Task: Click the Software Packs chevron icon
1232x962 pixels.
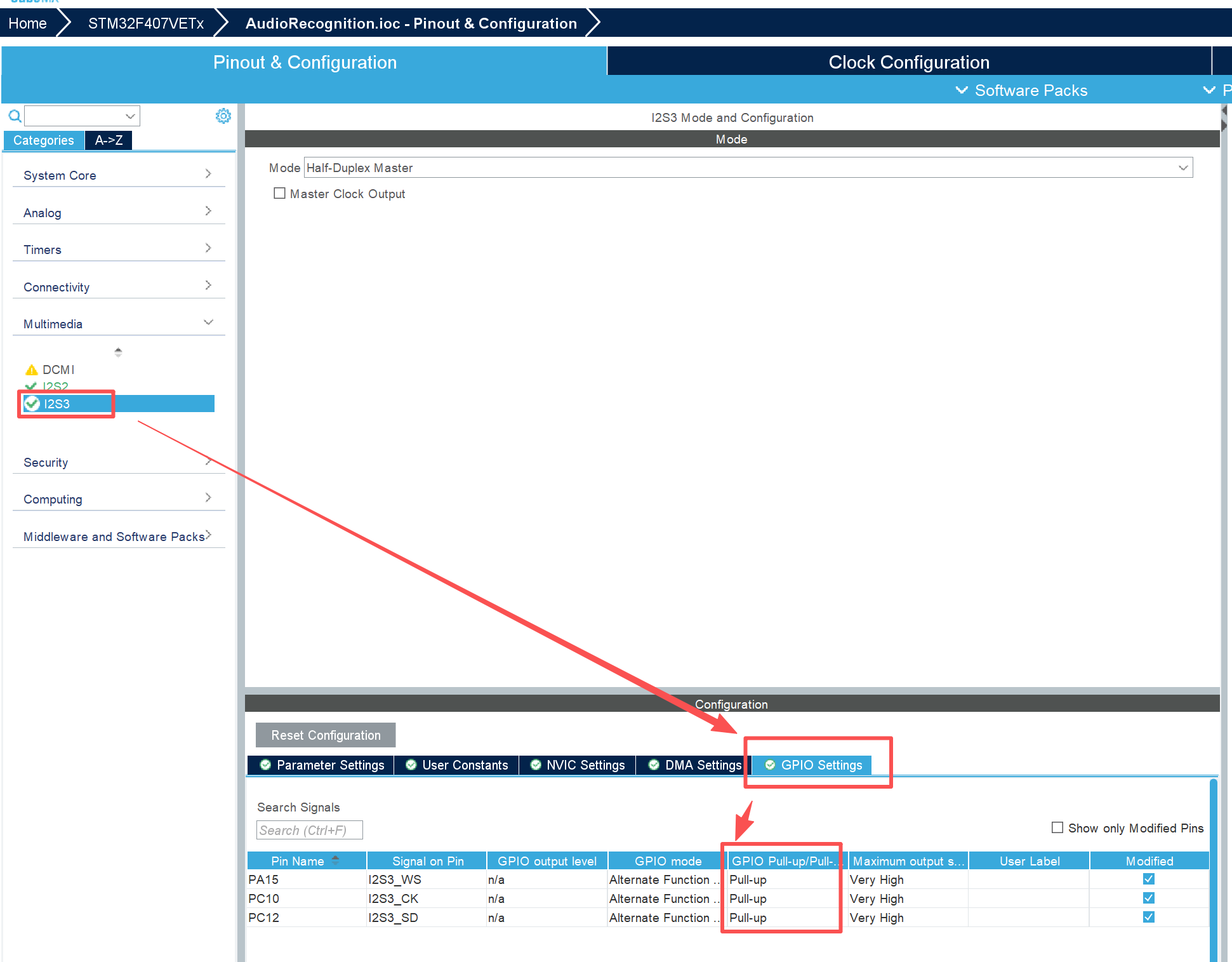Action: coord(962,90)
